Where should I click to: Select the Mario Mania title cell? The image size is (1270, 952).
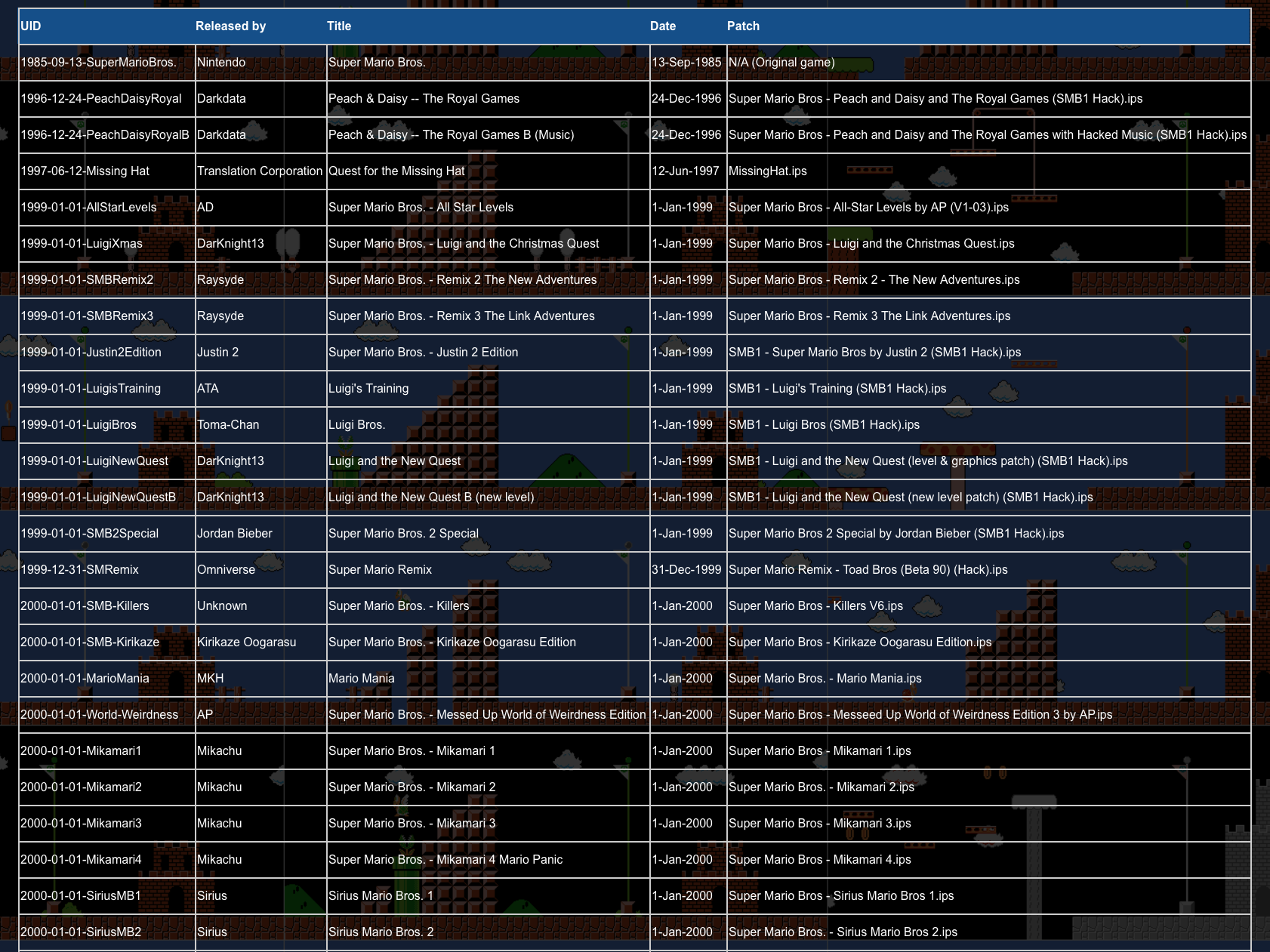(488, 679)
